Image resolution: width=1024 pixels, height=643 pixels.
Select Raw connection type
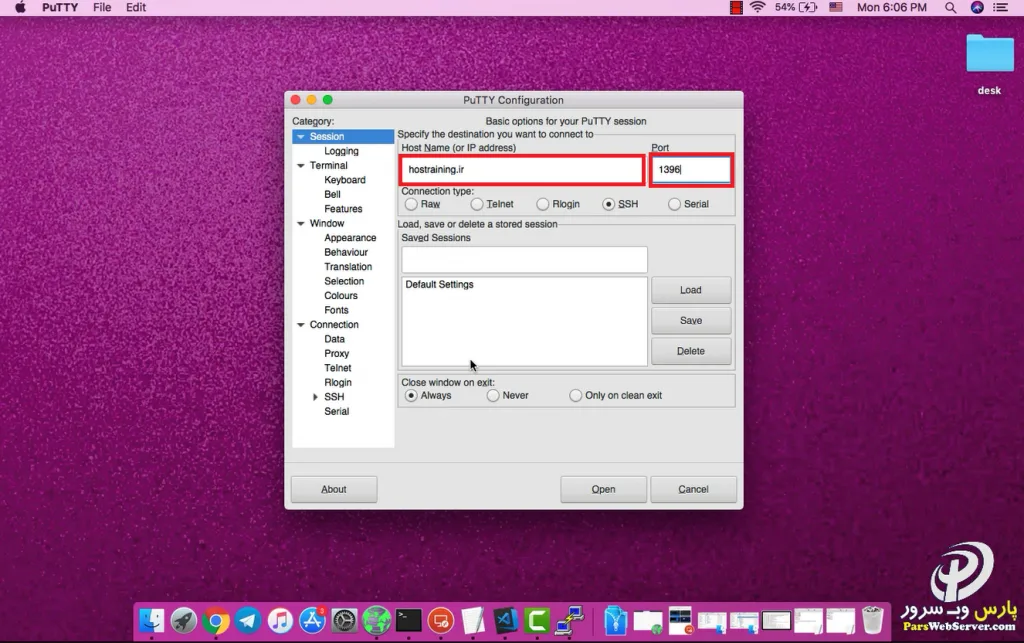(411, 204)
